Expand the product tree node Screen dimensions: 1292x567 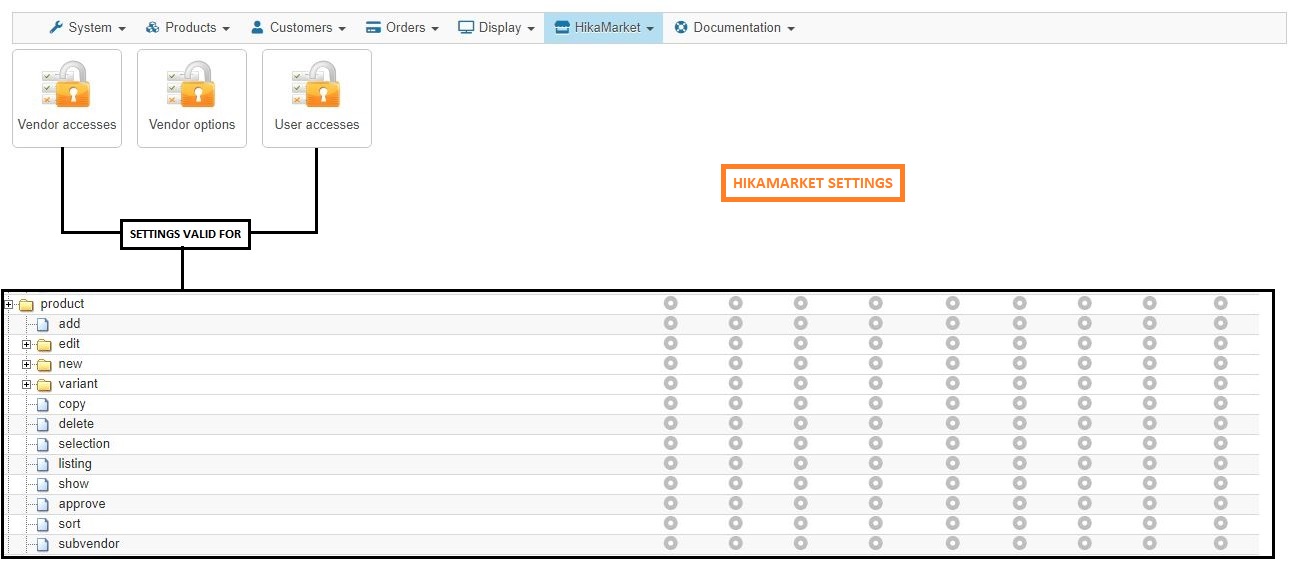coord(9,304)
